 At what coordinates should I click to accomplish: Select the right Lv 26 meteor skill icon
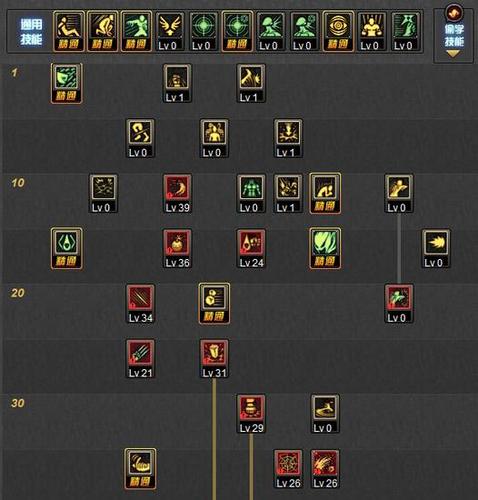coord(325,469)
